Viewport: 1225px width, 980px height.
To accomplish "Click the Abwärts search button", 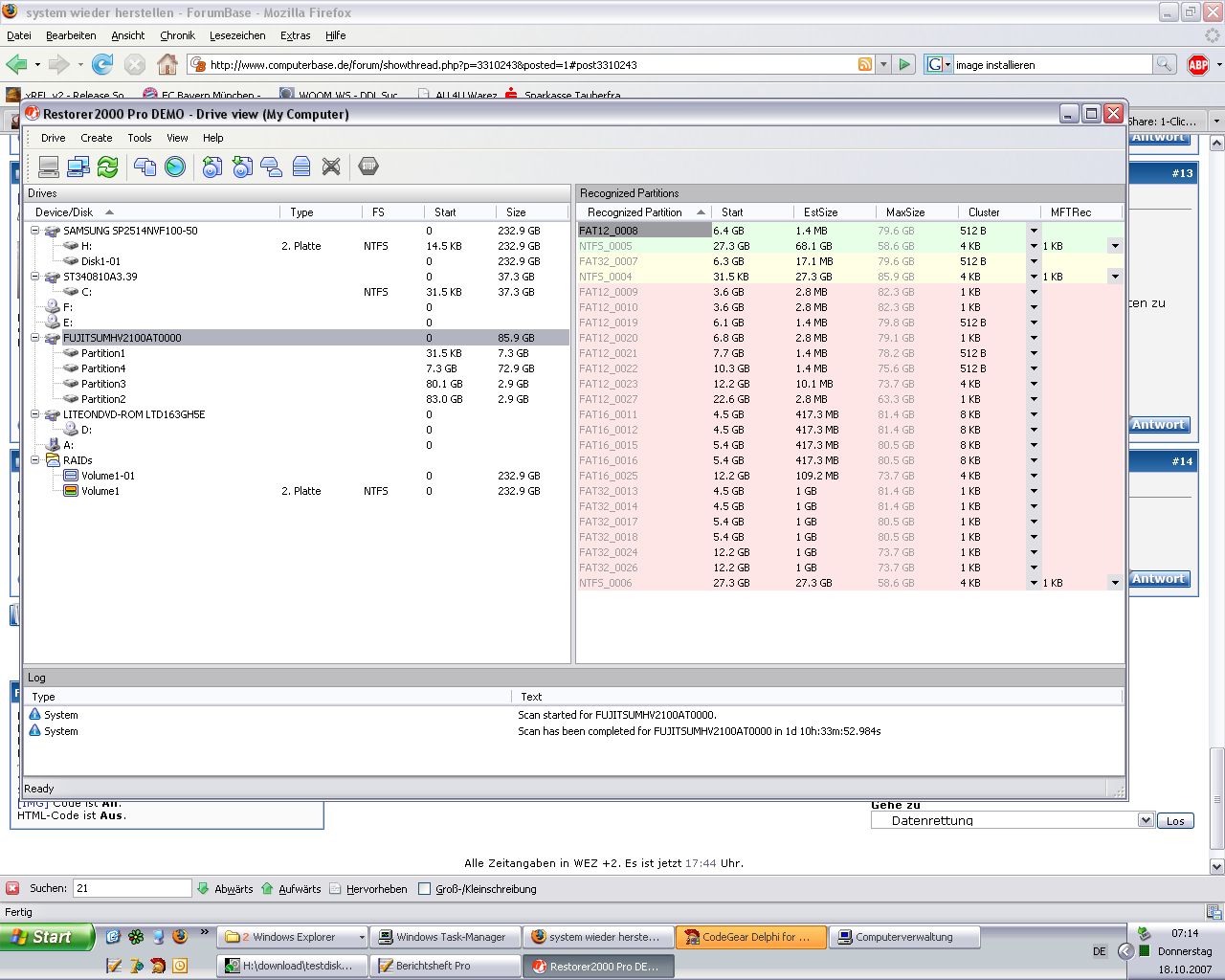I will (226, 889).
